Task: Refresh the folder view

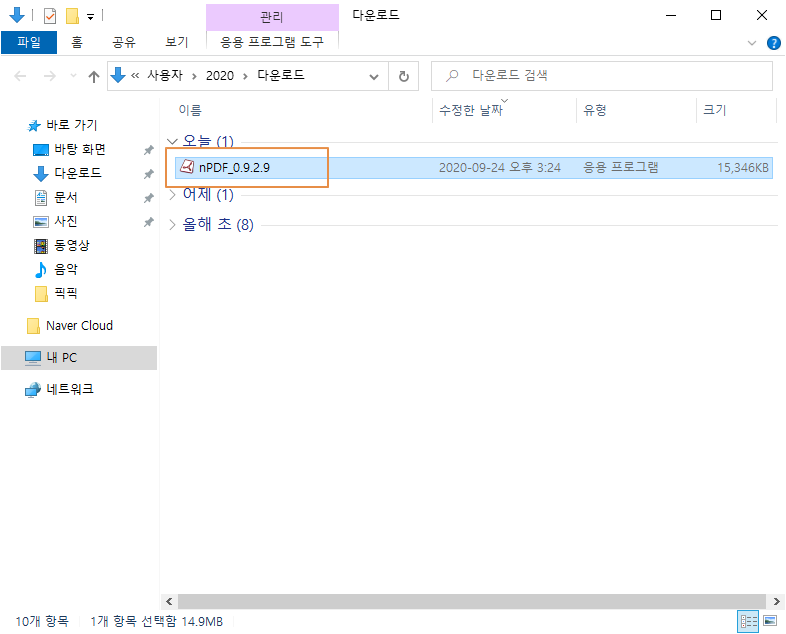Action: [x=404, y=77]
